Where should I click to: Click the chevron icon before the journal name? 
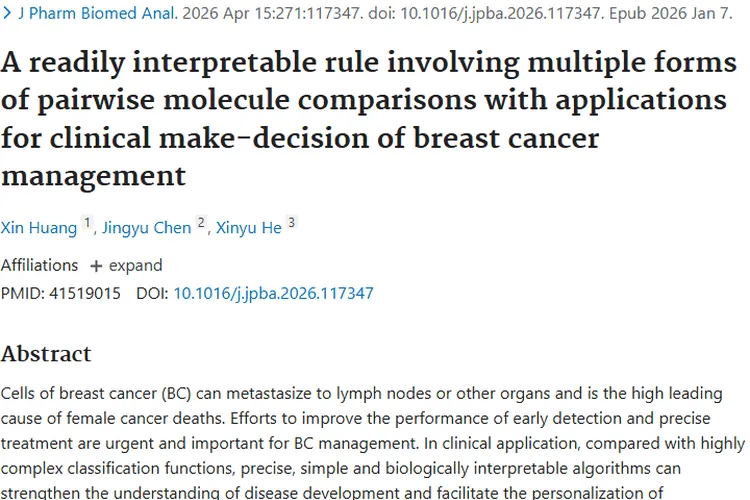click(7, 16)
